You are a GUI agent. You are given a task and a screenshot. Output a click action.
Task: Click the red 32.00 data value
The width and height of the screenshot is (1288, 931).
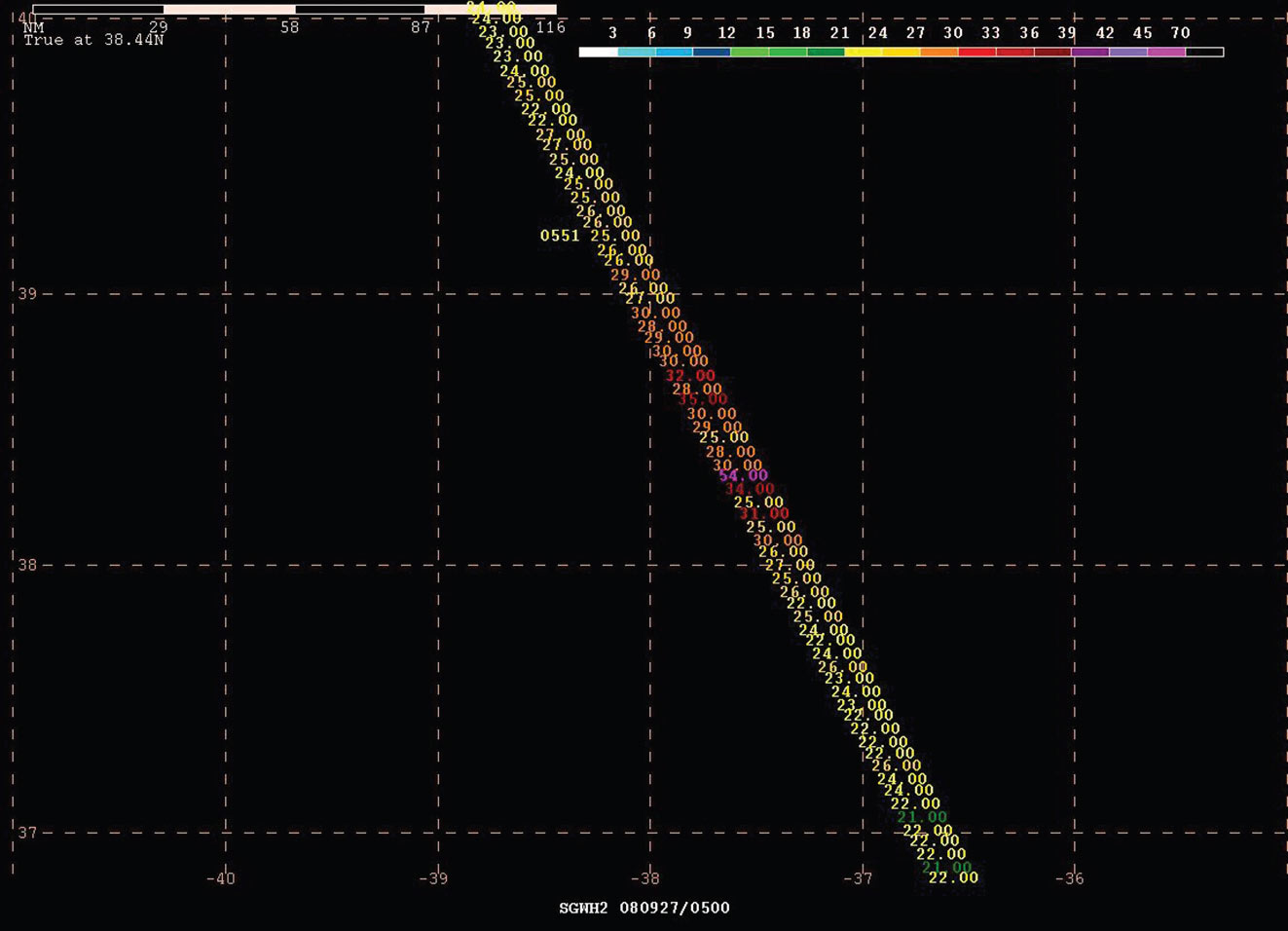point(690,376)
